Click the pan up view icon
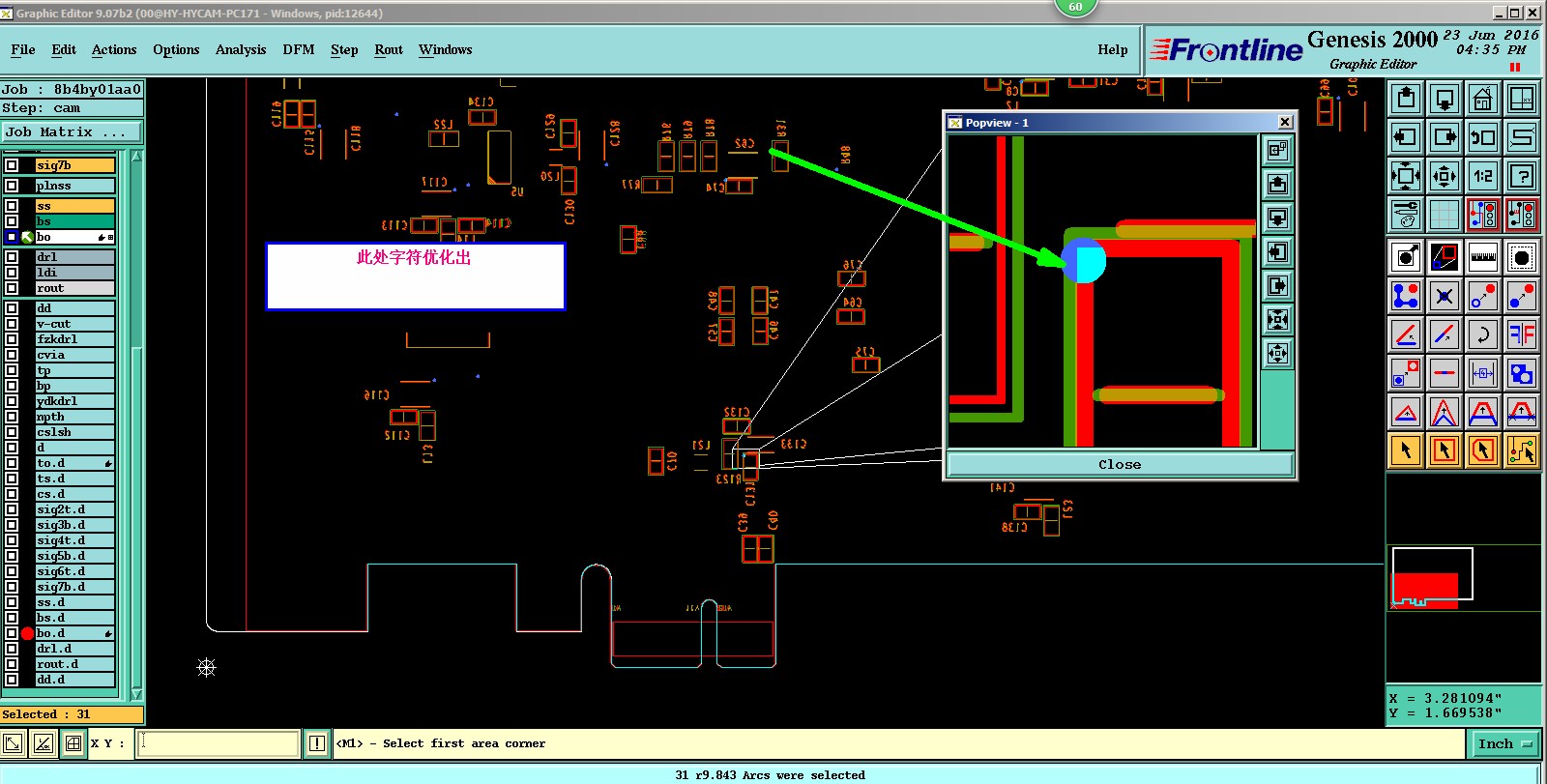Image resolution: width=1547 pixels, height=784 pixels. tap(1406, 99)
